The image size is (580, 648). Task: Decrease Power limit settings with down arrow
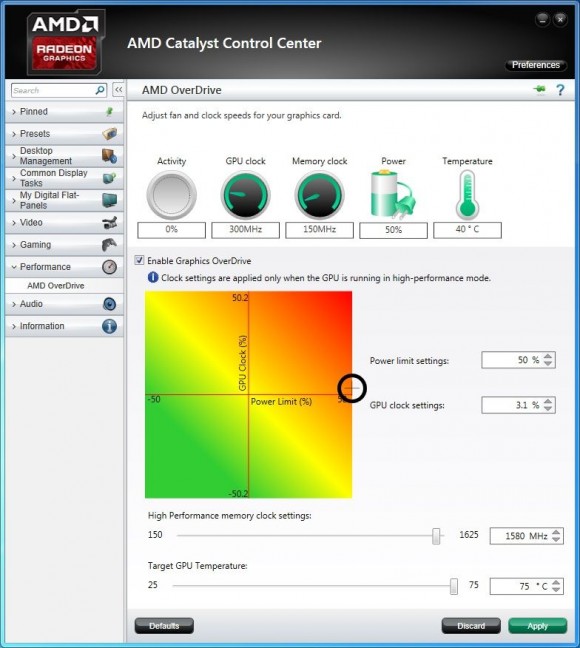click(548, 364)
